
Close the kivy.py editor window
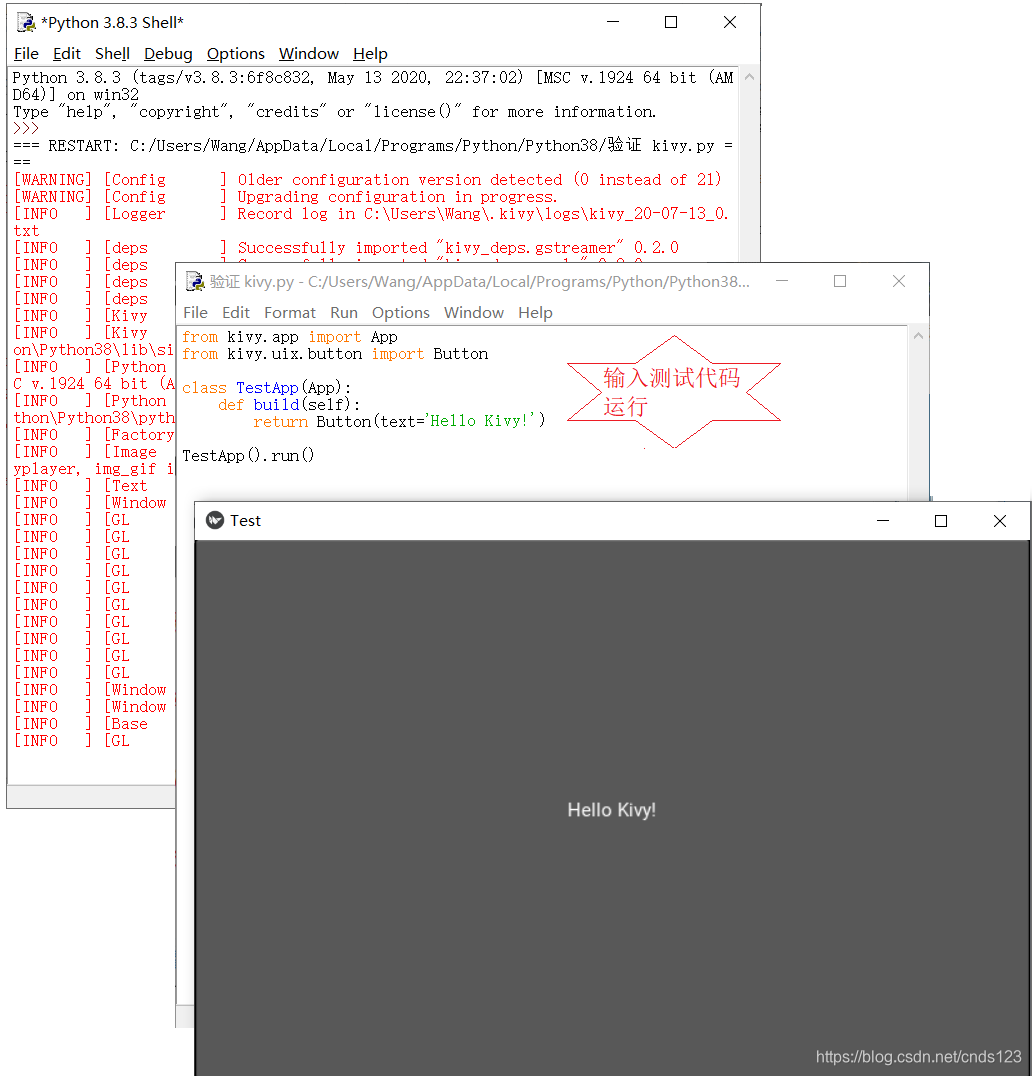pos(899,281)
